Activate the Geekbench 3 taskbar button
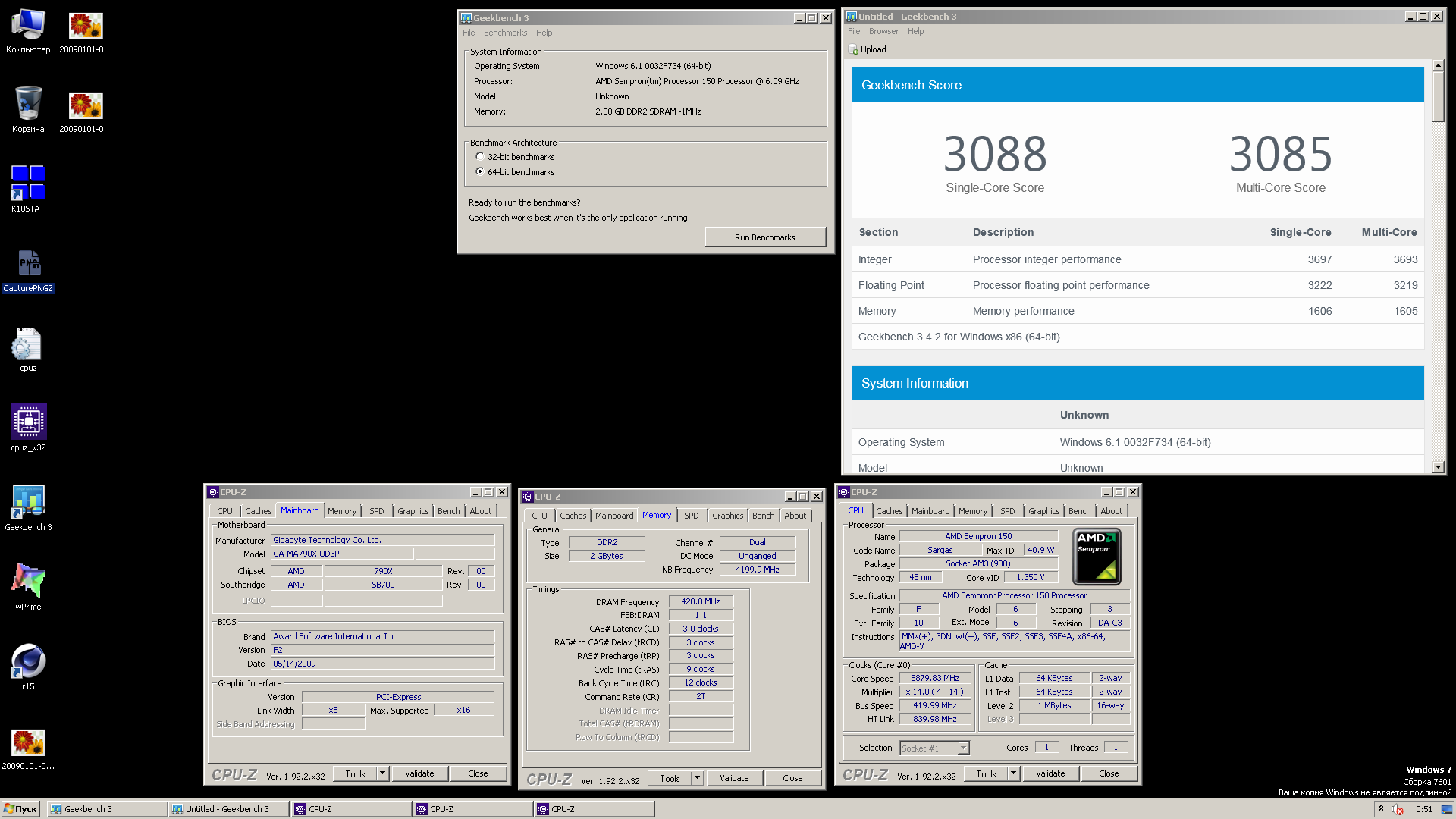Image resolution: width=1456 pixels, height=819 pixels. pyautogui.click(x=107, y=809)
